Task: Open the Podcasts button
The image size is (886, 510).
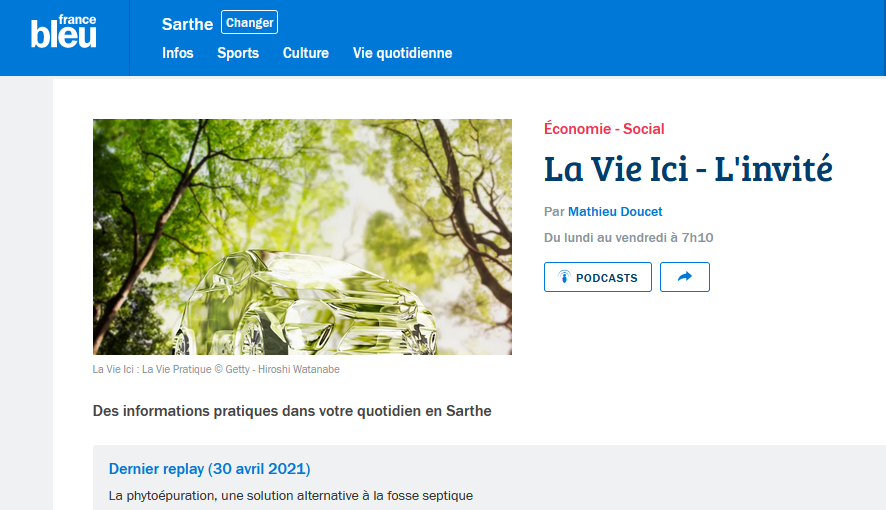Action: (597, 277)
